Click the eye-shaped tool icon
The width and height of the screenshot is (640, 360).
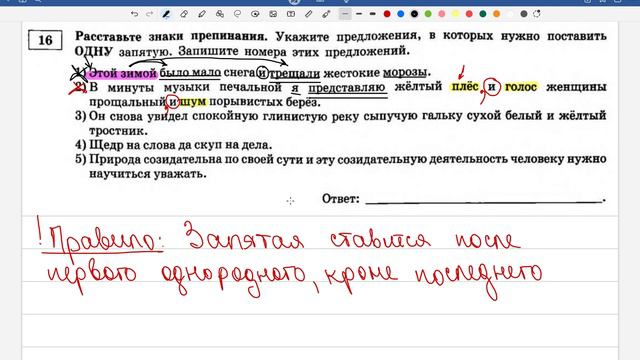255,14
